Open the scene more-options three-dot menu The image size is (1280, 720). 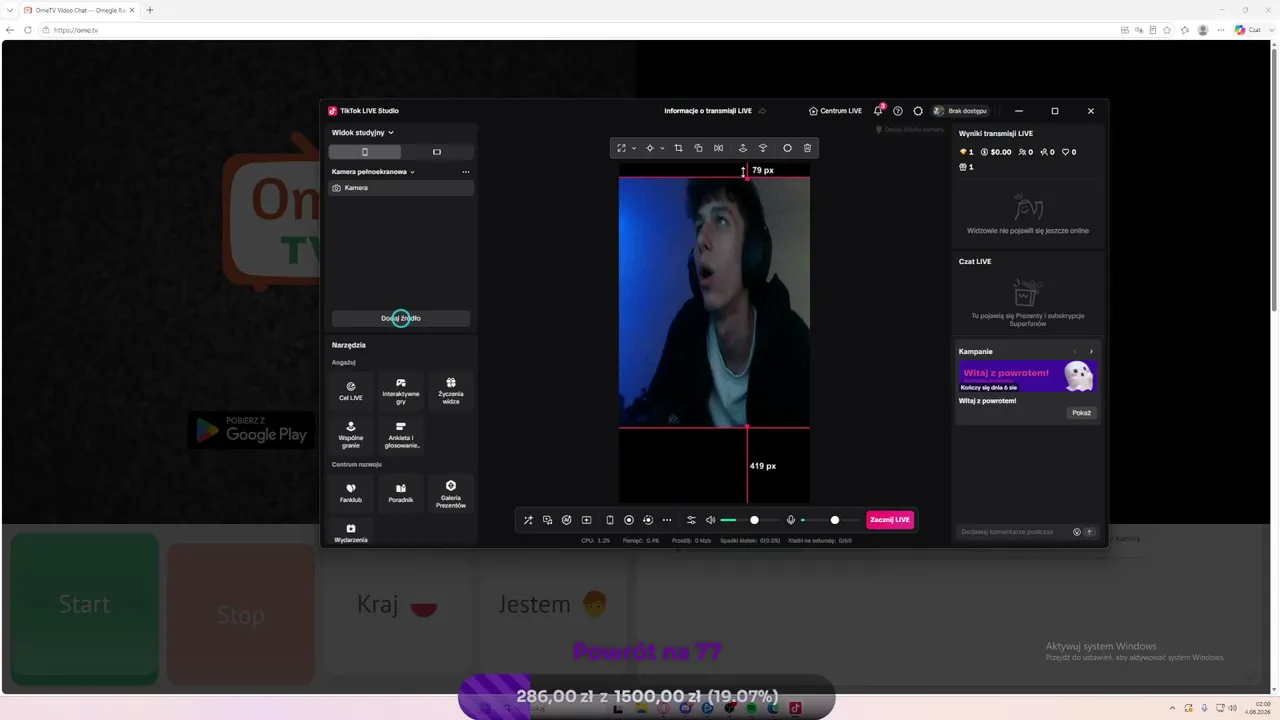coord(465,172)
